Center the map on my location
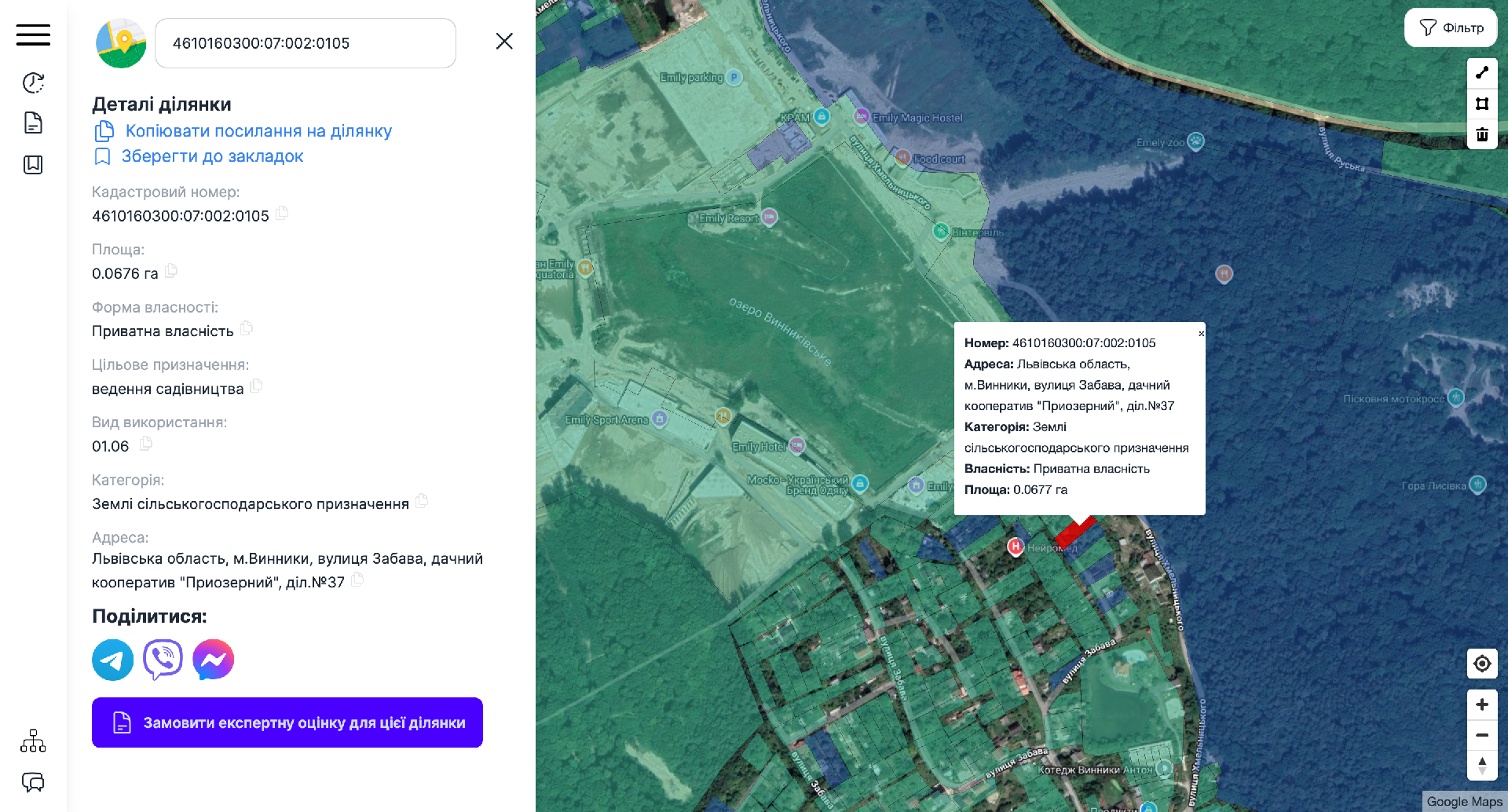 click(x=1482, y=664)
